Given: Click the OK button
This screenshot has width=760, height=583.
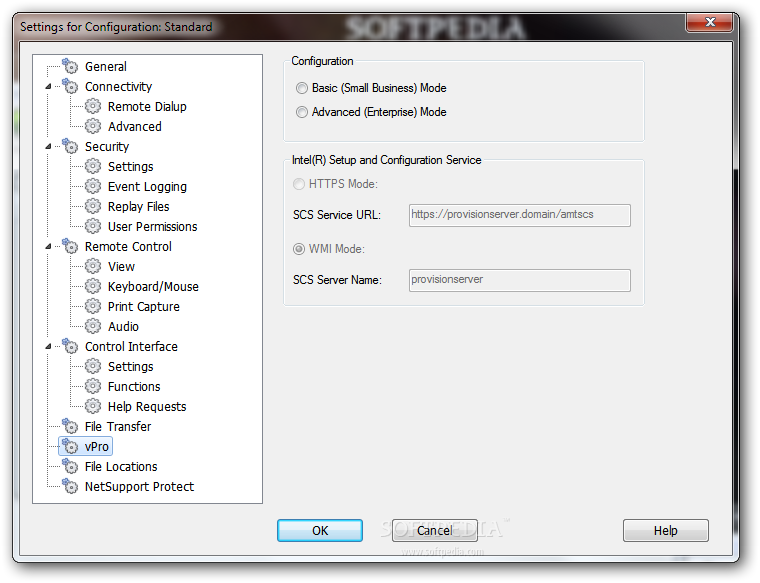Looking at the screenshot, I should [320, 531].
